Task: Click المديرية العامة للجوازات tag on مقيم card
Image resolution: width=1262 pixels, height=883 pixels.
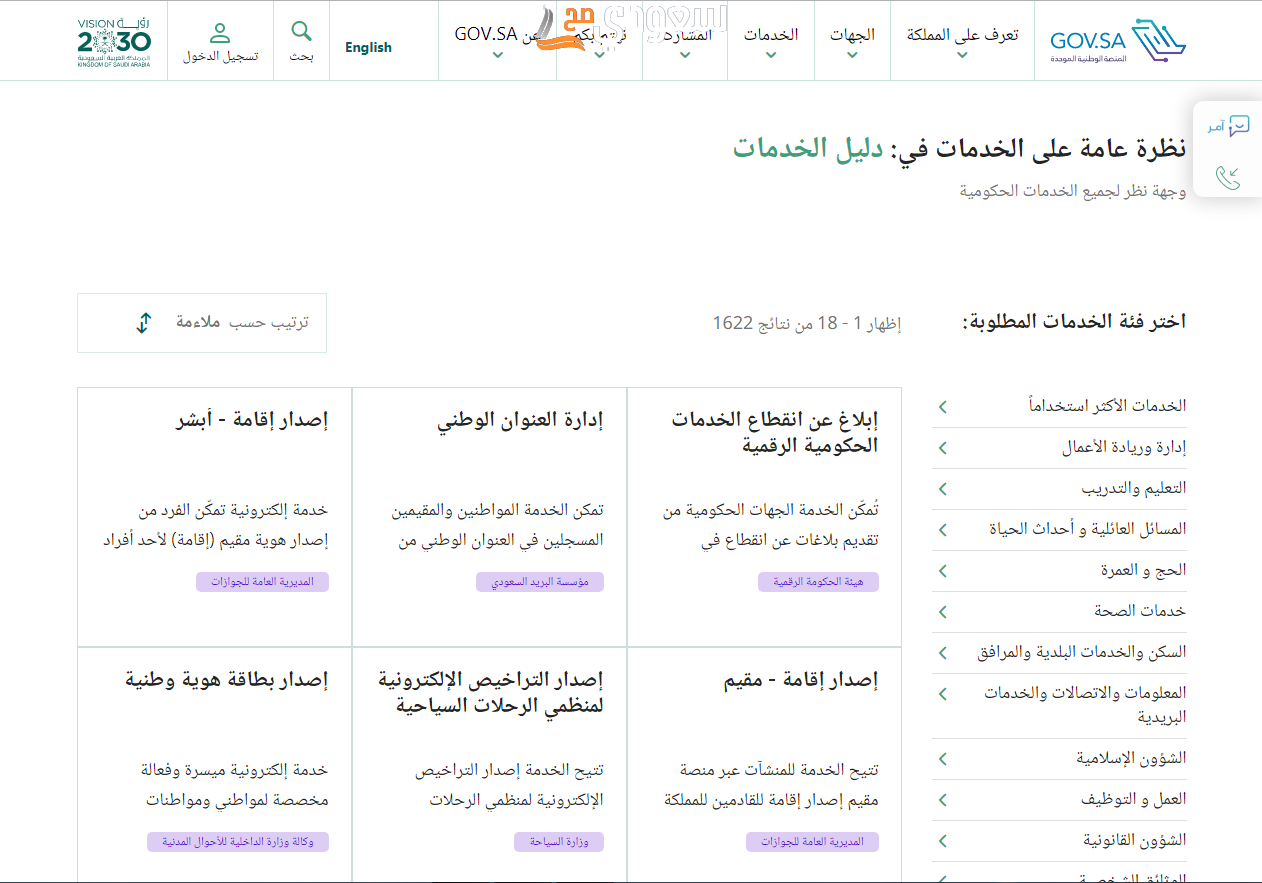Action: [x=812, y=842]
